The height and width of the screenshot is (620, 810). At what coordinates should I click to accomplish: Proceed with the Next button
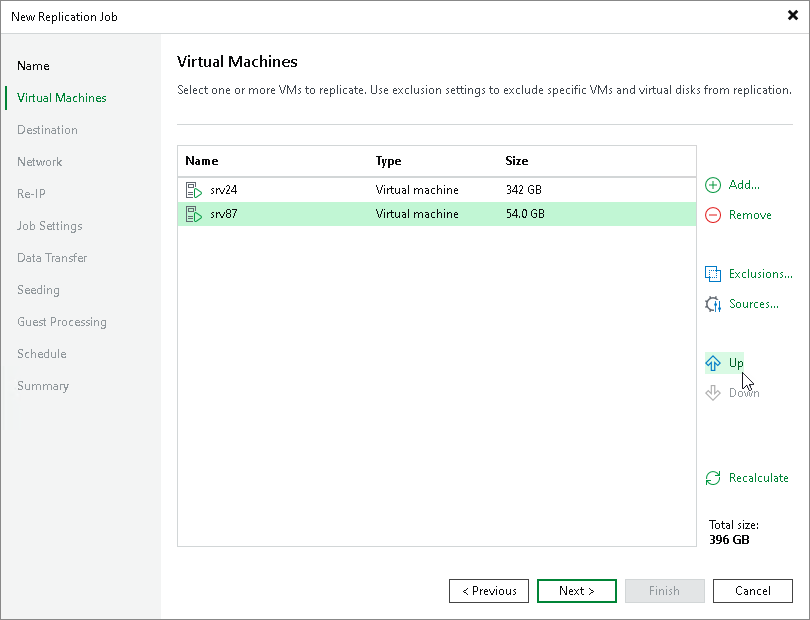click(x=577, y=591)
